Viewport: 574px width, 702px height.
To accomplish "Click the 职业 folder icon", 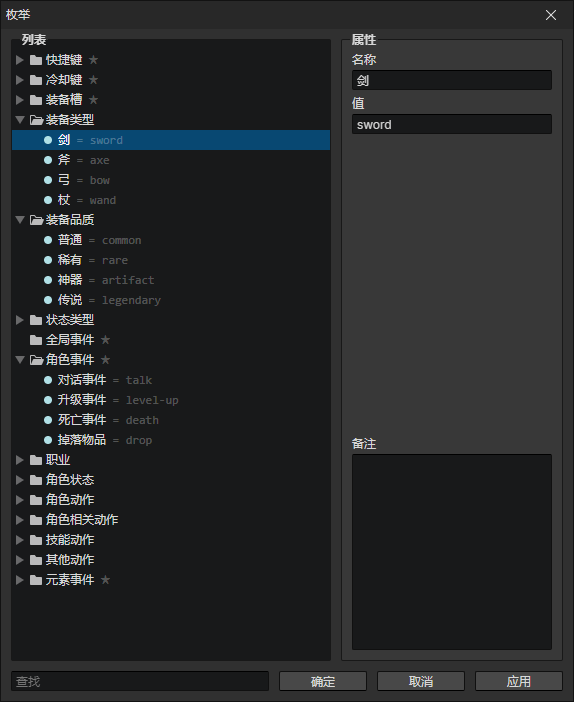I will [x=36, y=460].
